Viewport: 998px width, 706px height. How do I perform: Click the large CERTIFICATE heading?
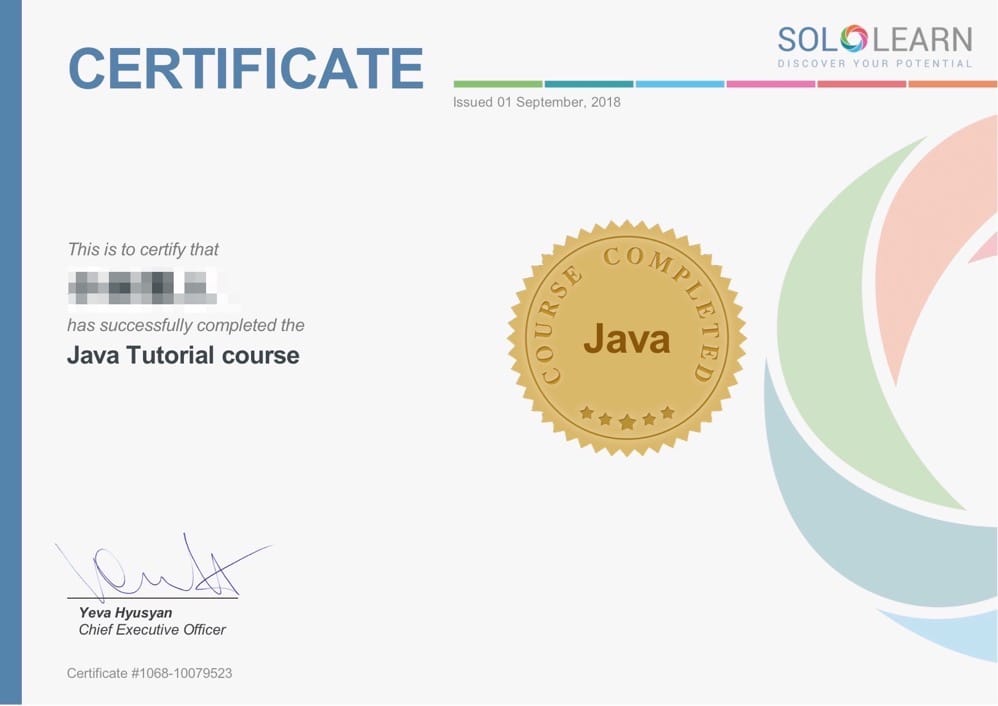(x=246, y=68)
